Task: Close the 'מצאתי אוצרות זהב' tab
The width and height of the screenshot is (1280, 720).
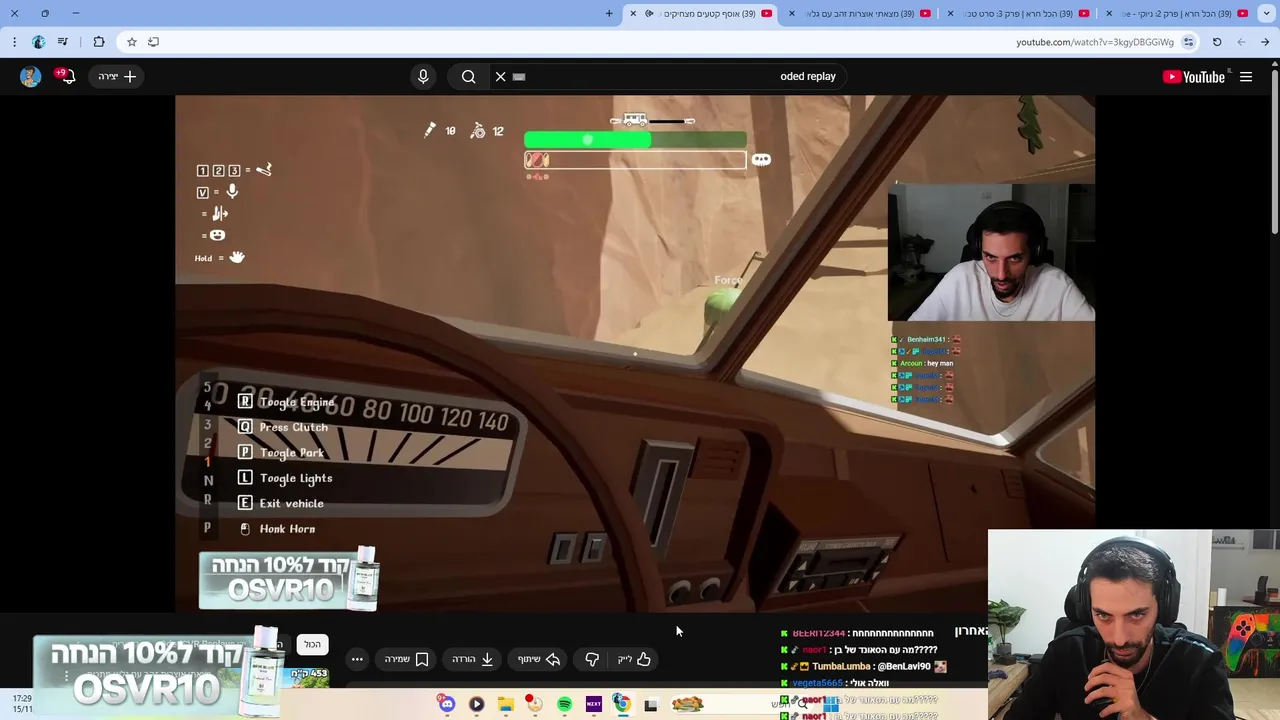Action: (792, 13)
